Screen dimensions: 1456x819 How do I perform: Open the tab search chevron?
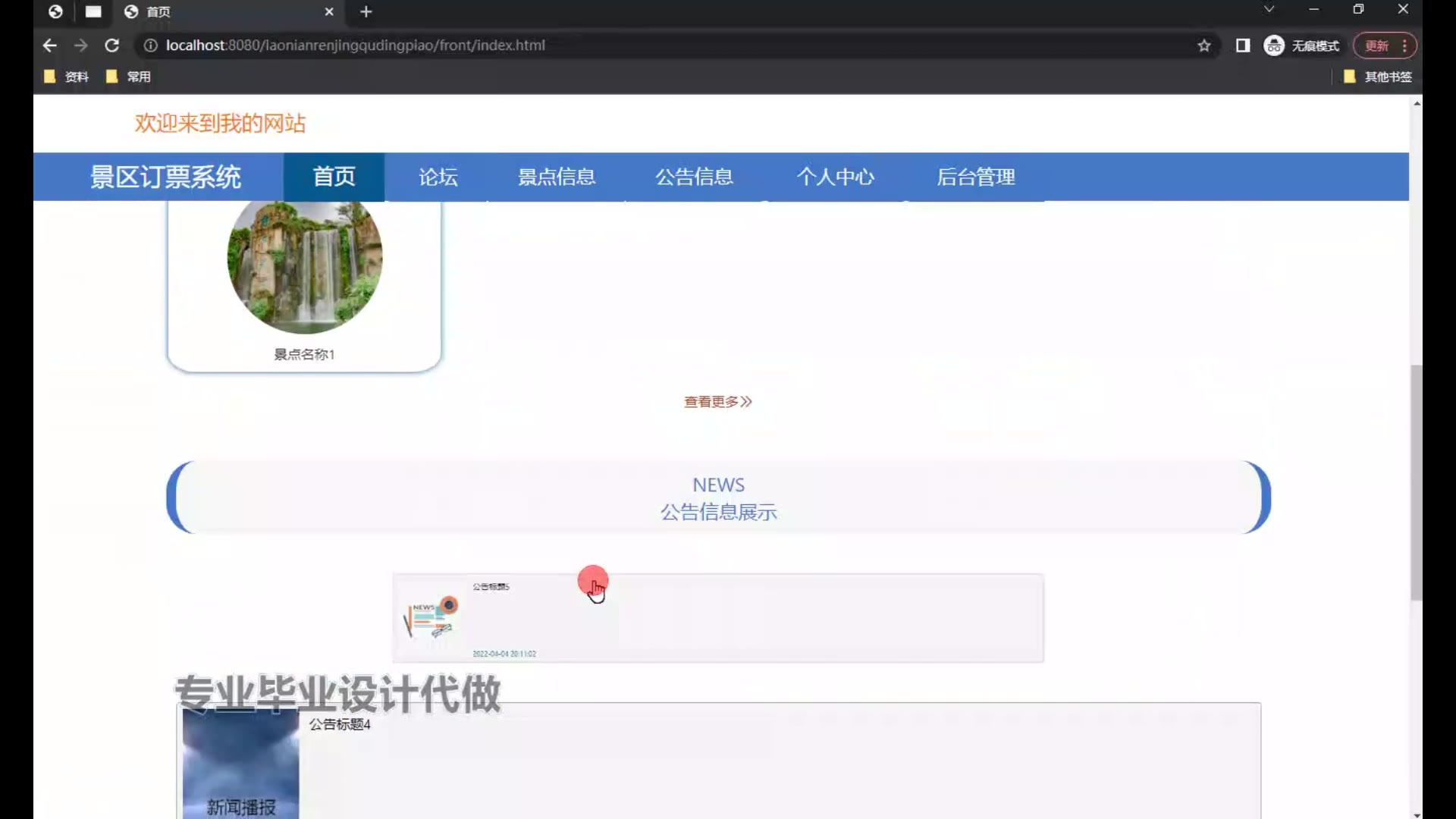coord(1269,9)
